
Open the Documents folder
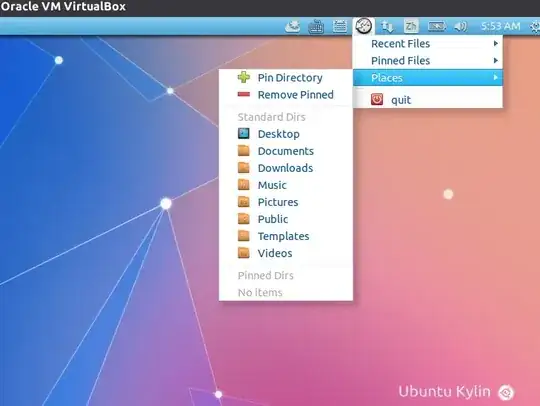pyautogui.click(x=286, y=151)
